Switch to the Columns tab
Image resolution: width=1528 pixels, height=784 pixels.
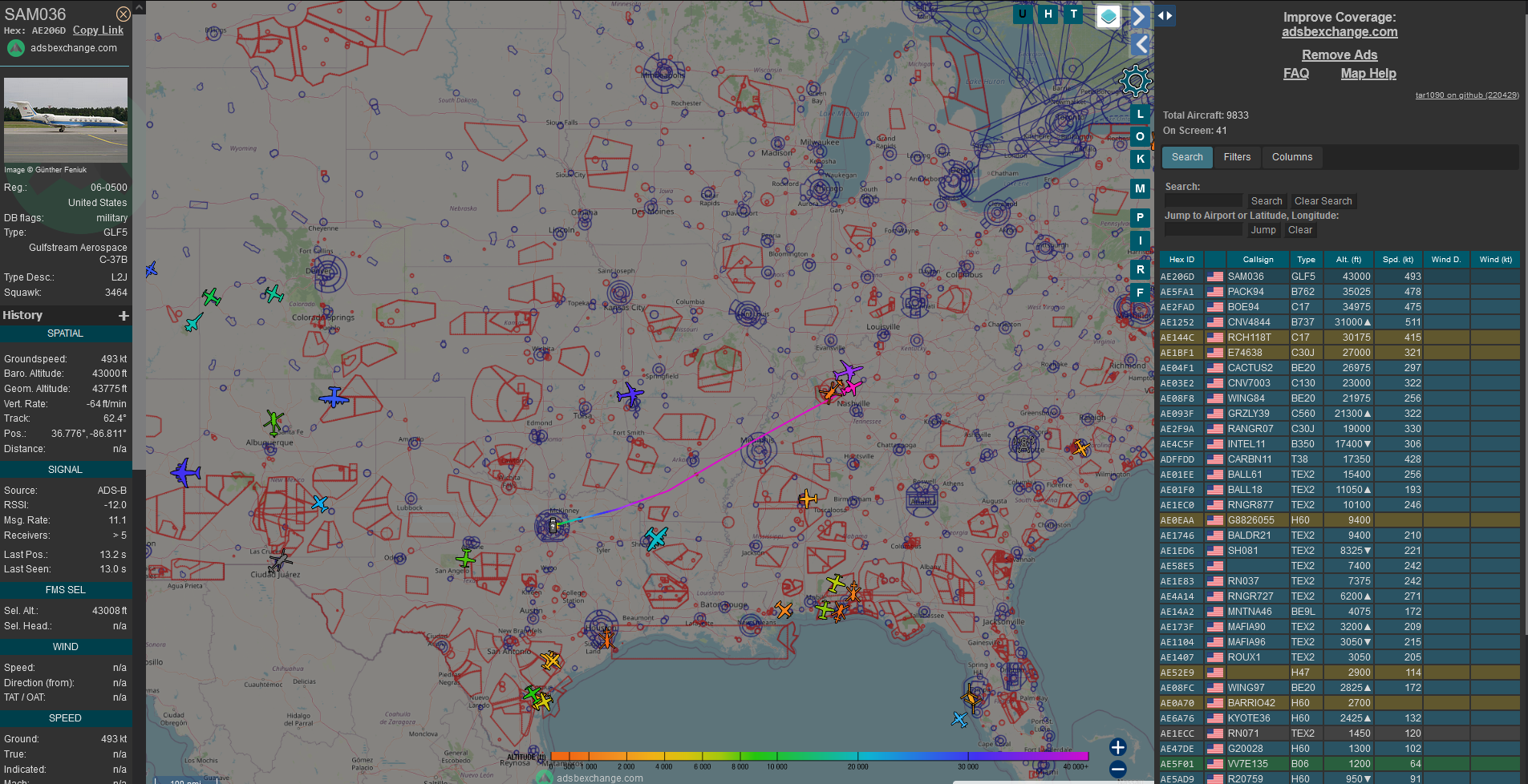pyautogui.click(x=1292, y=157)
